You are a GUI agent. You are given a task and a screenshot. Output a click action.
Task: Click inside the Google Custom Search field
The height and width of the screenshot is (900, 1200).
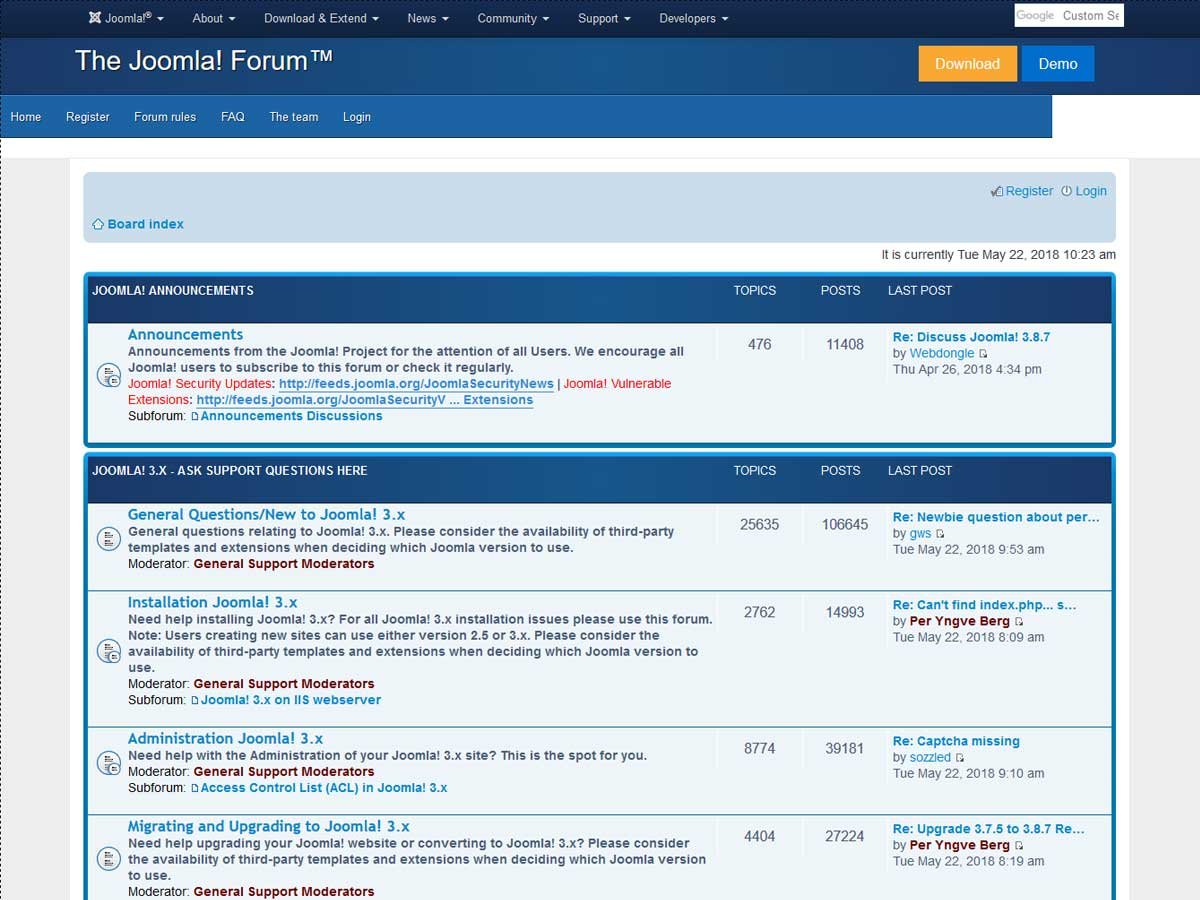pyautogui.click(x=1069, y=16)
